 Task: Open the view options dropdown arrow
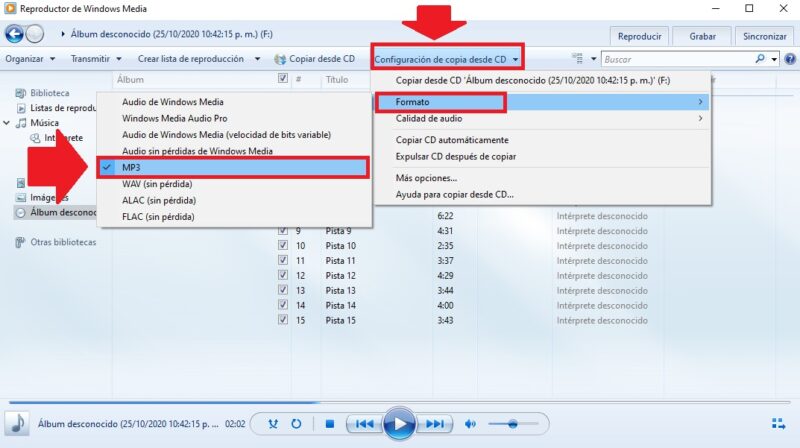point(593,59)
